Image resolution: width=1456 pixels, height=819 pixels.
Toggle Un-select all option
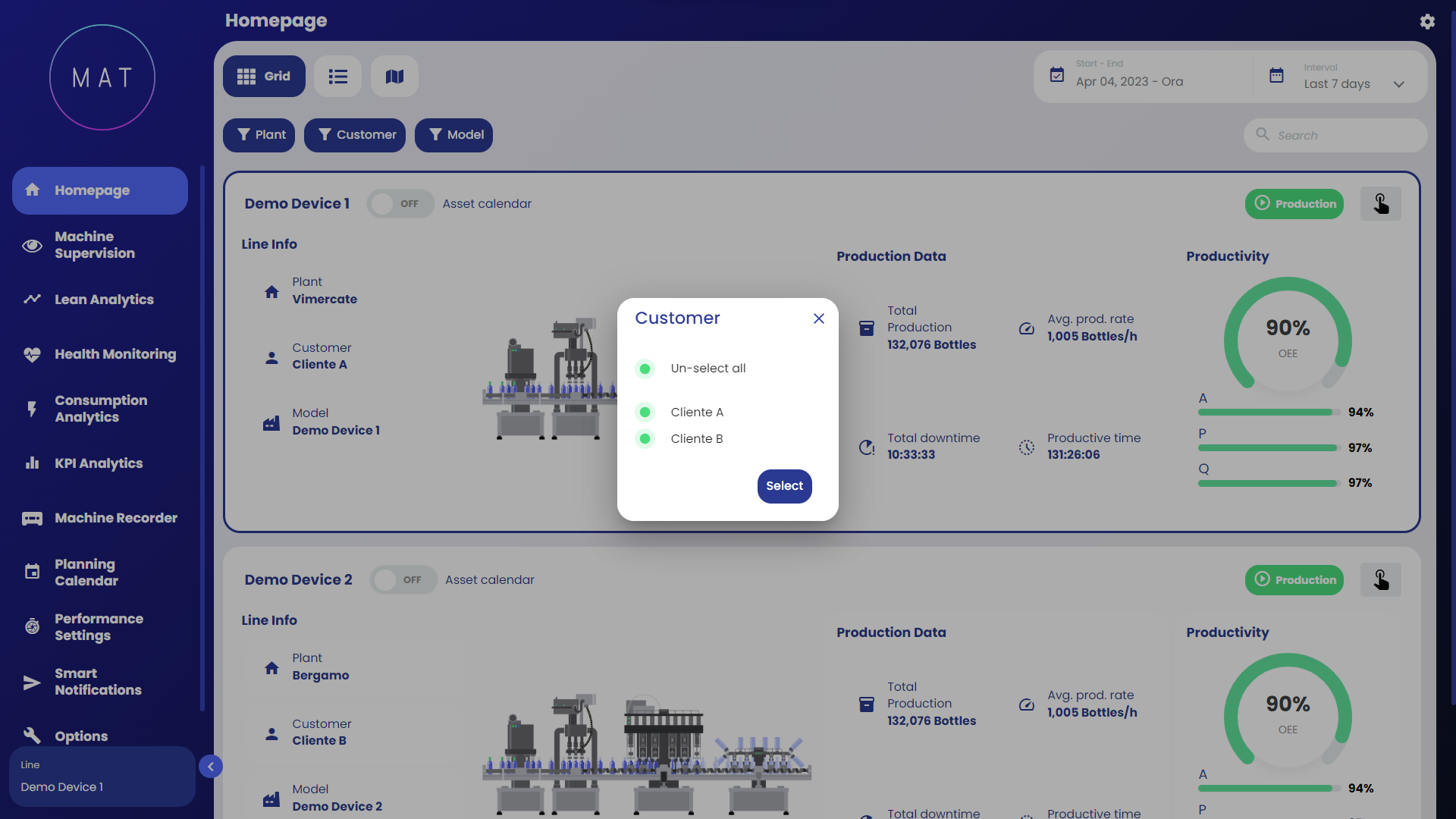click(645, 369)
